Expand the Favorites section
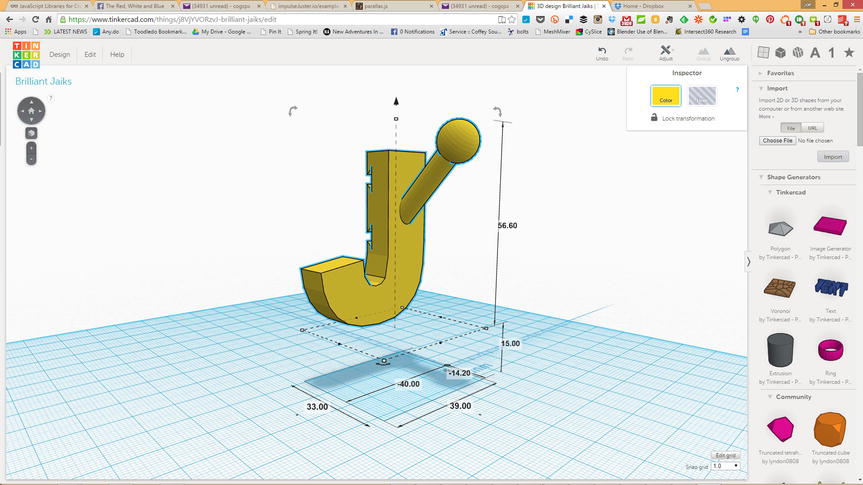 pos(782,74)
